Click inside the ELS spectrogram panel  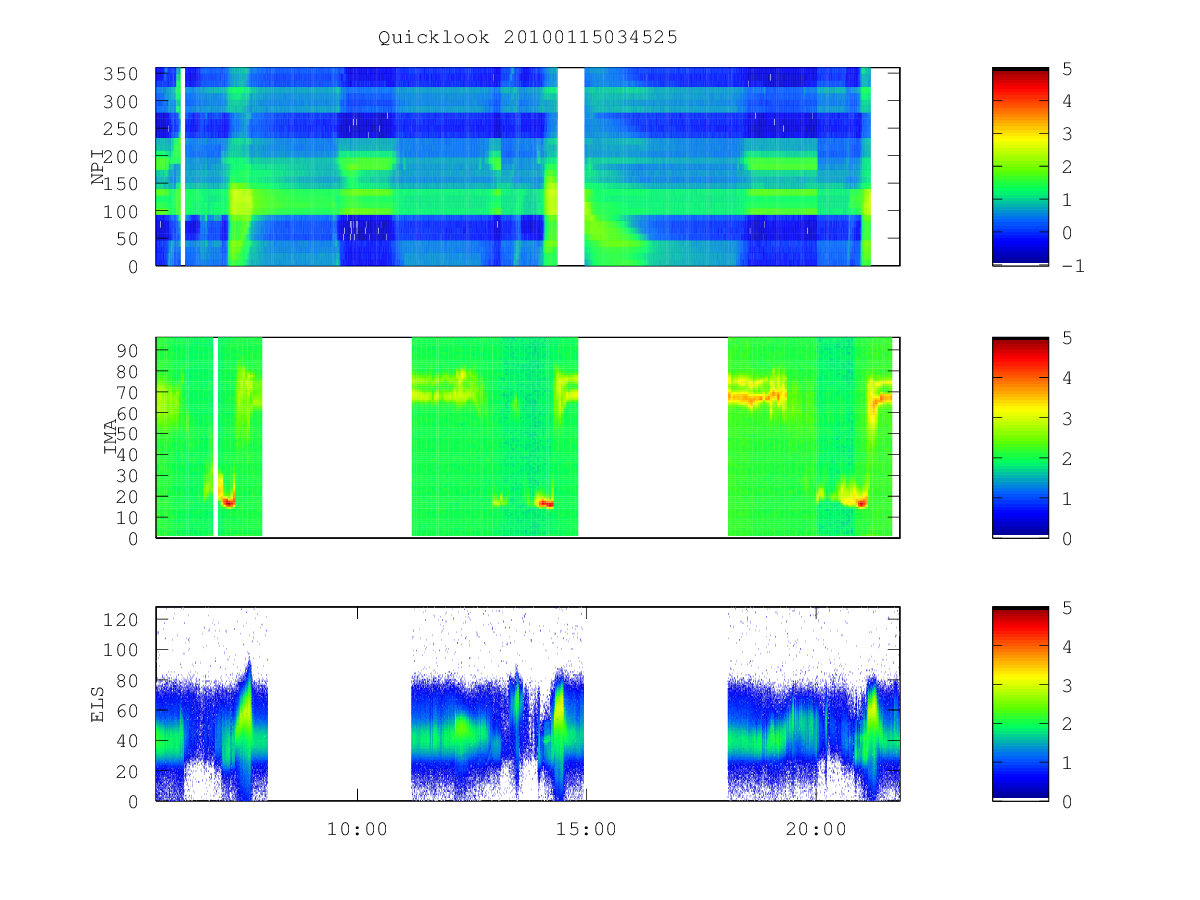pos(528,704)
